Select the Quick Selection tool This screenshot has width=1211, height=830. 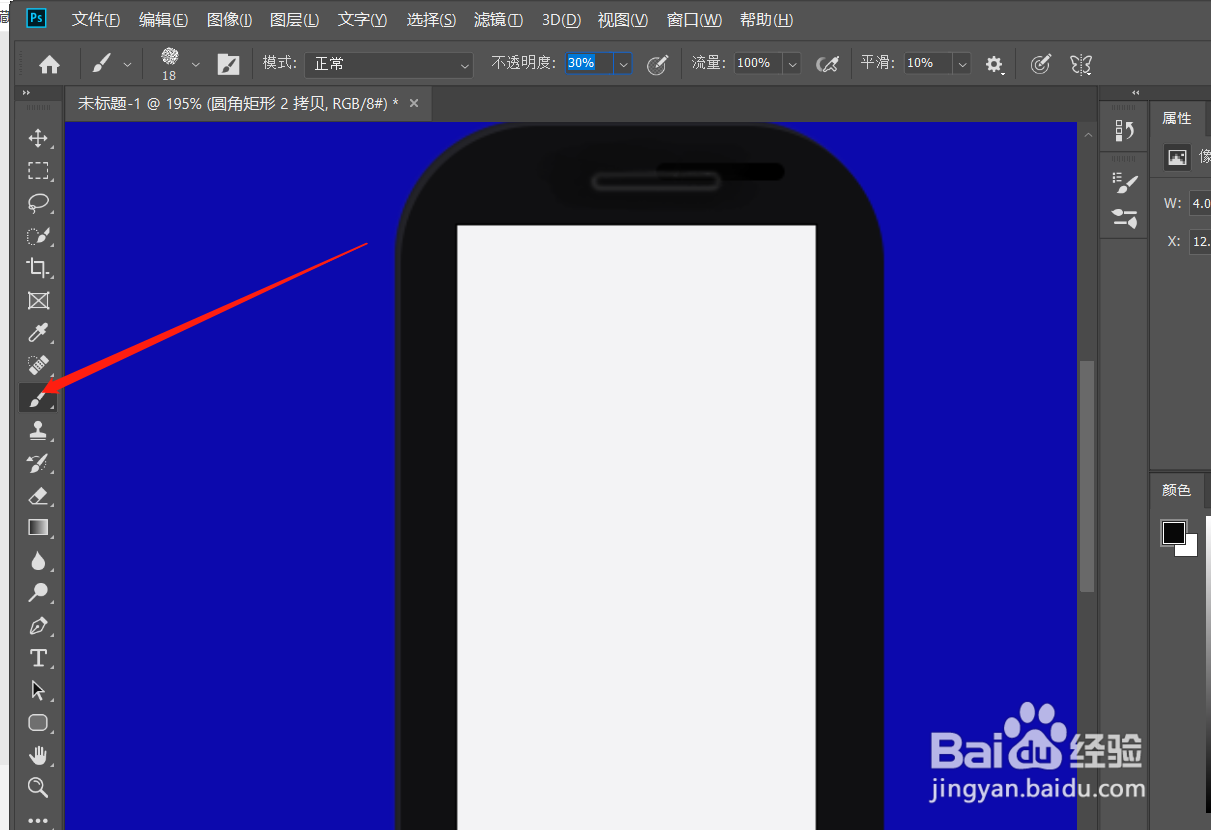click(38, 236)
